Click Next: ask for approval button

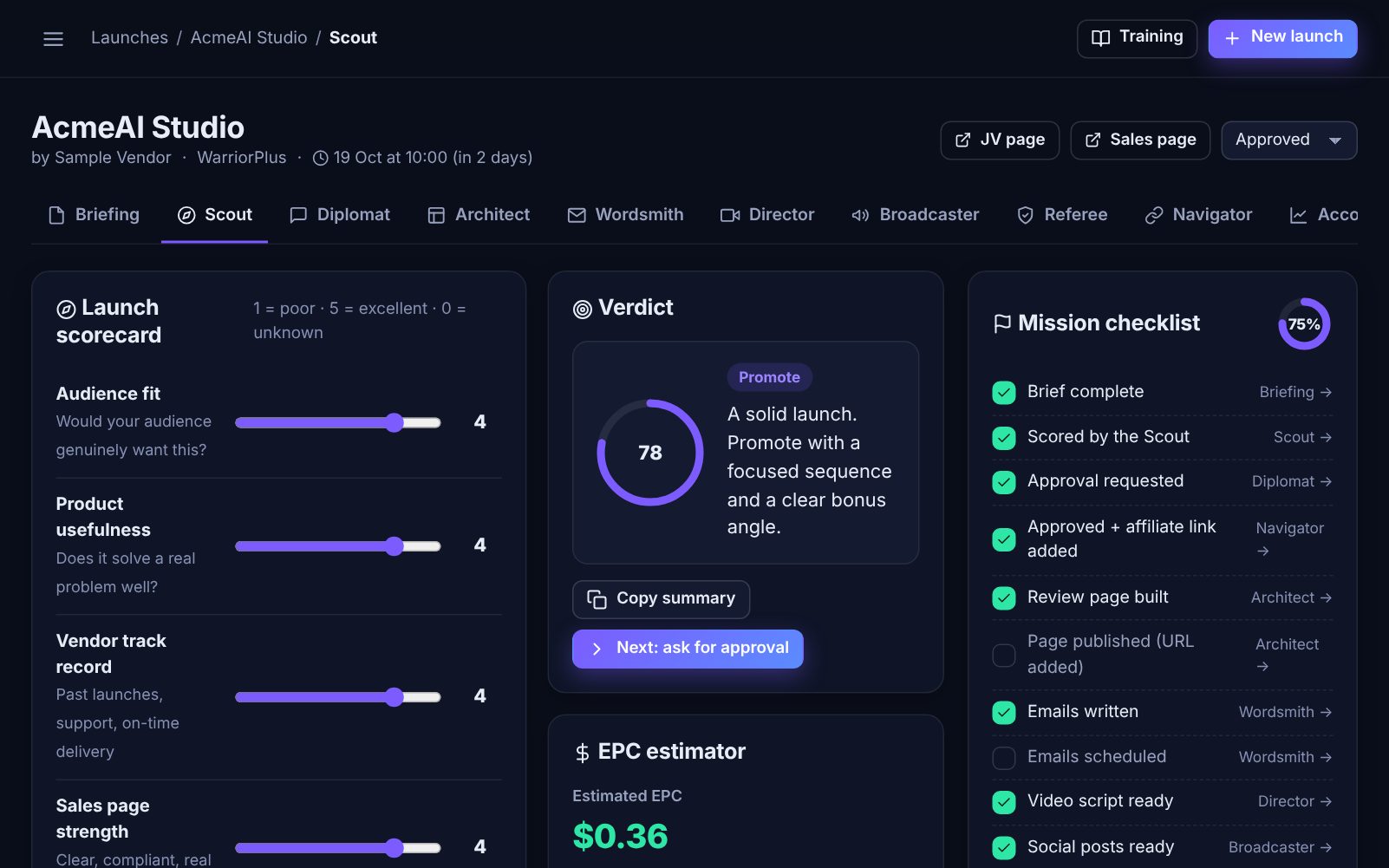(688, 649)
